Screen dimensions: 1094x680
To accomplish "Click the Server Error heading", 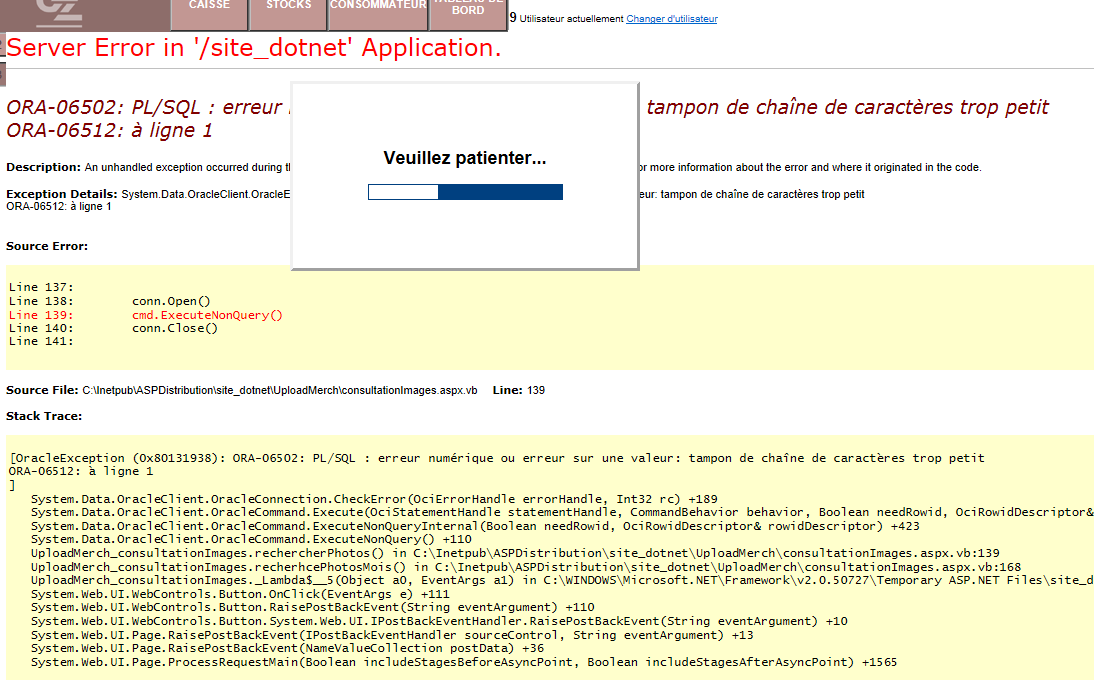I will (x=254, y=48).
